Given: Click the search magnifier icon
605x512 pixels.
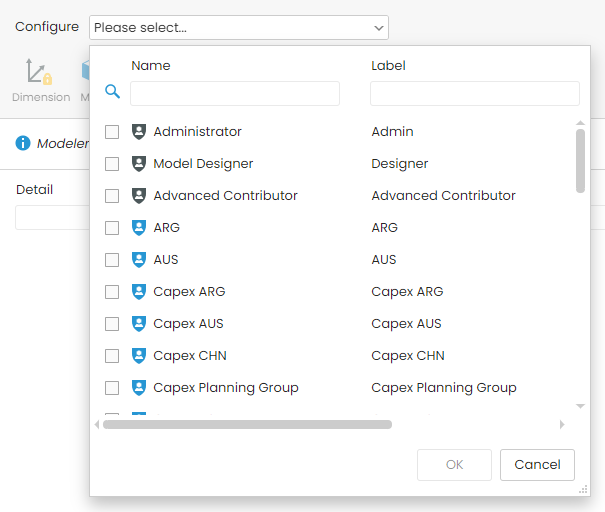Looking at the screenshot, I should tap(112, 91).
